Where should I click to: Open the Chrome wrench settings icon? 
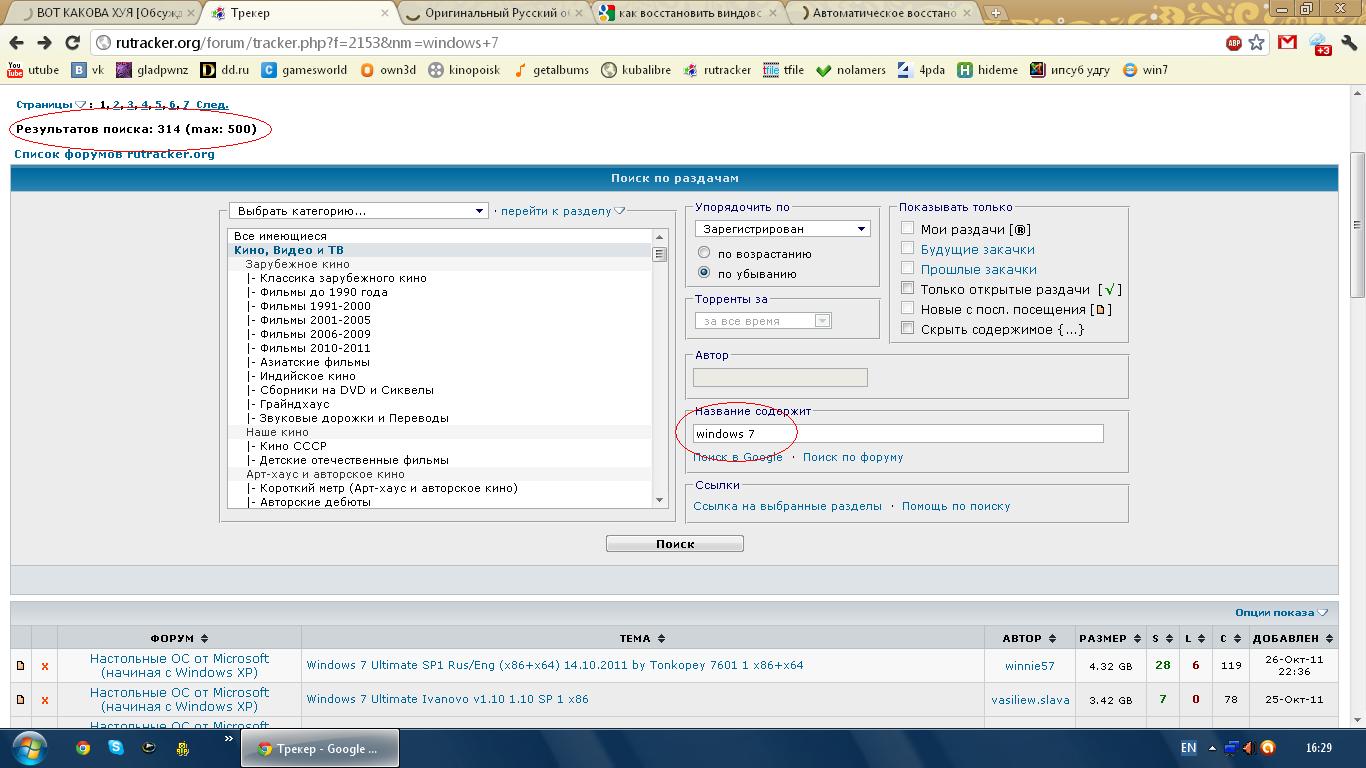tap(1351, 43)
